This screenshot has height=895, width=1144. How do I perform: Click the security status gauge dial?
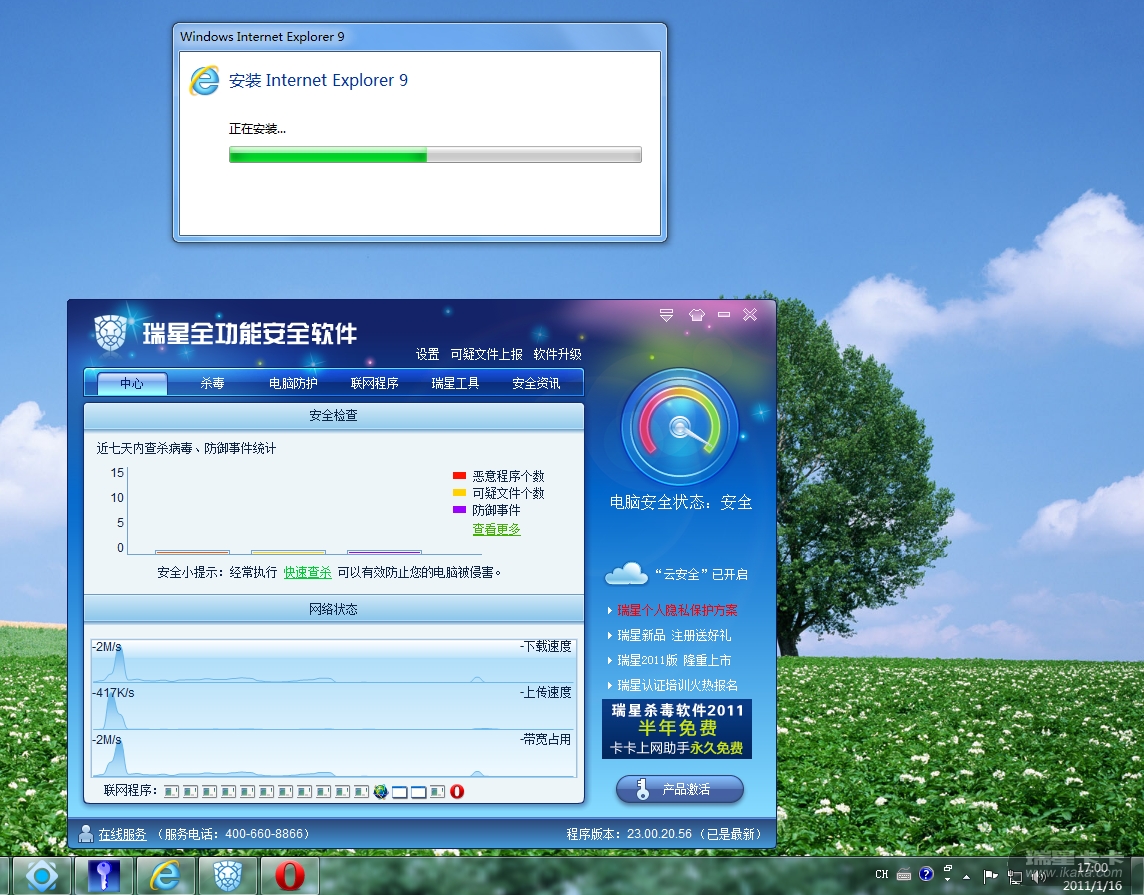pos(680,427)
